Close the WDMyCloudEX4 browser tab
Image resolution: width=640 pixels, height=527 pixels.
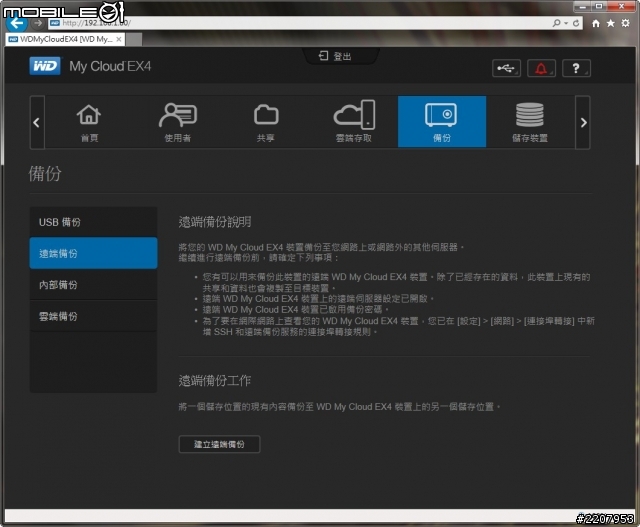[x=118, y=39]
